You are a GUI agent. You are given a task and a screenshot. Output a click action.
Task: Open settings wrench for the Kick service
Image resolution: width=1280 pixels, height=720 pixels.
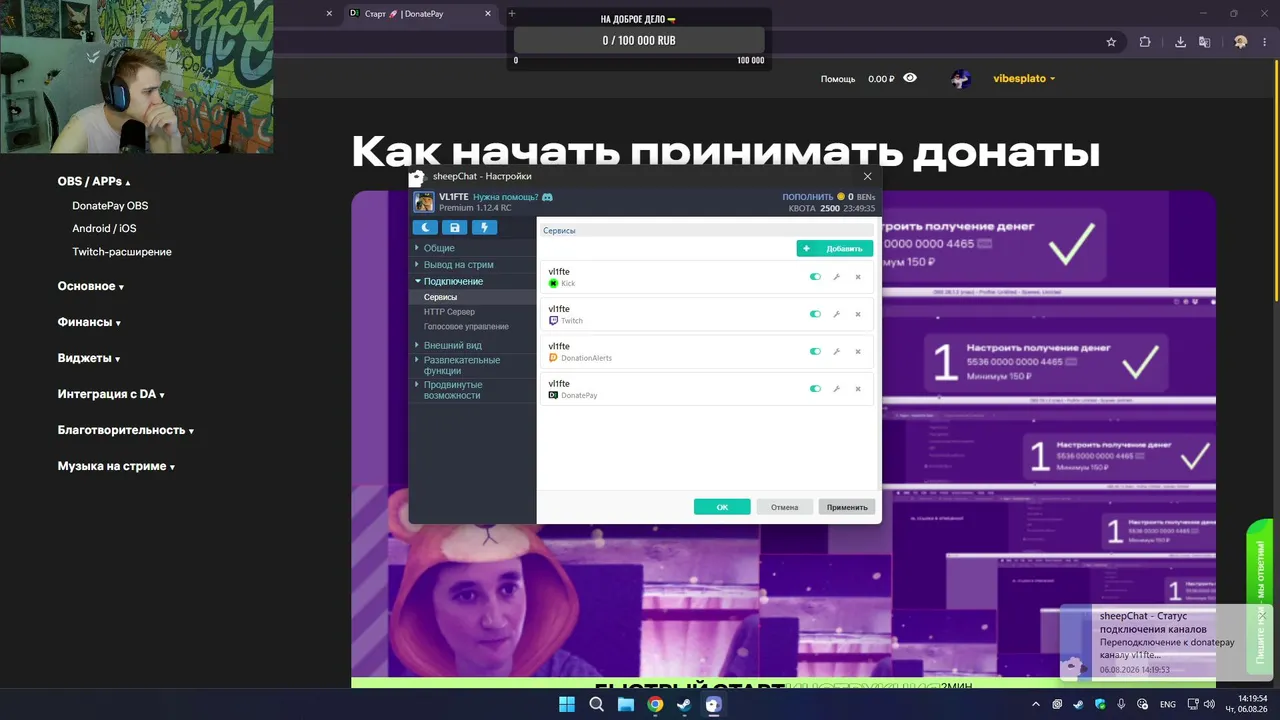tap(836, 277)
